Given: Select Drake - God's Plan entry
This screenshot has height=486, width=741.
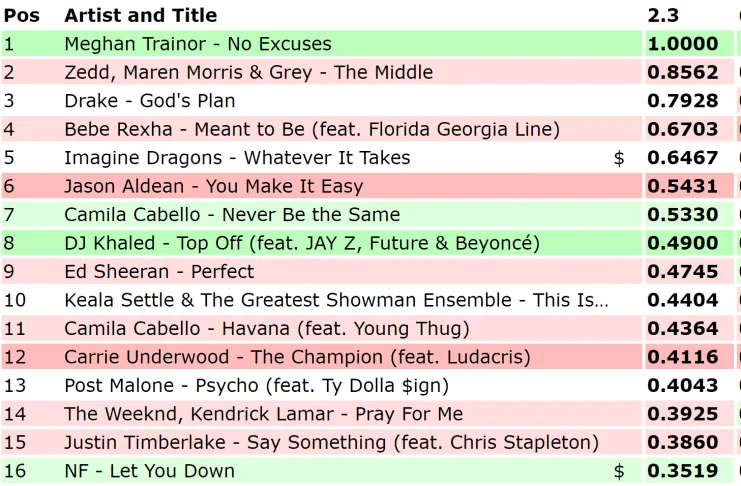Looking at the screenshot, I should tap(149, 100).
